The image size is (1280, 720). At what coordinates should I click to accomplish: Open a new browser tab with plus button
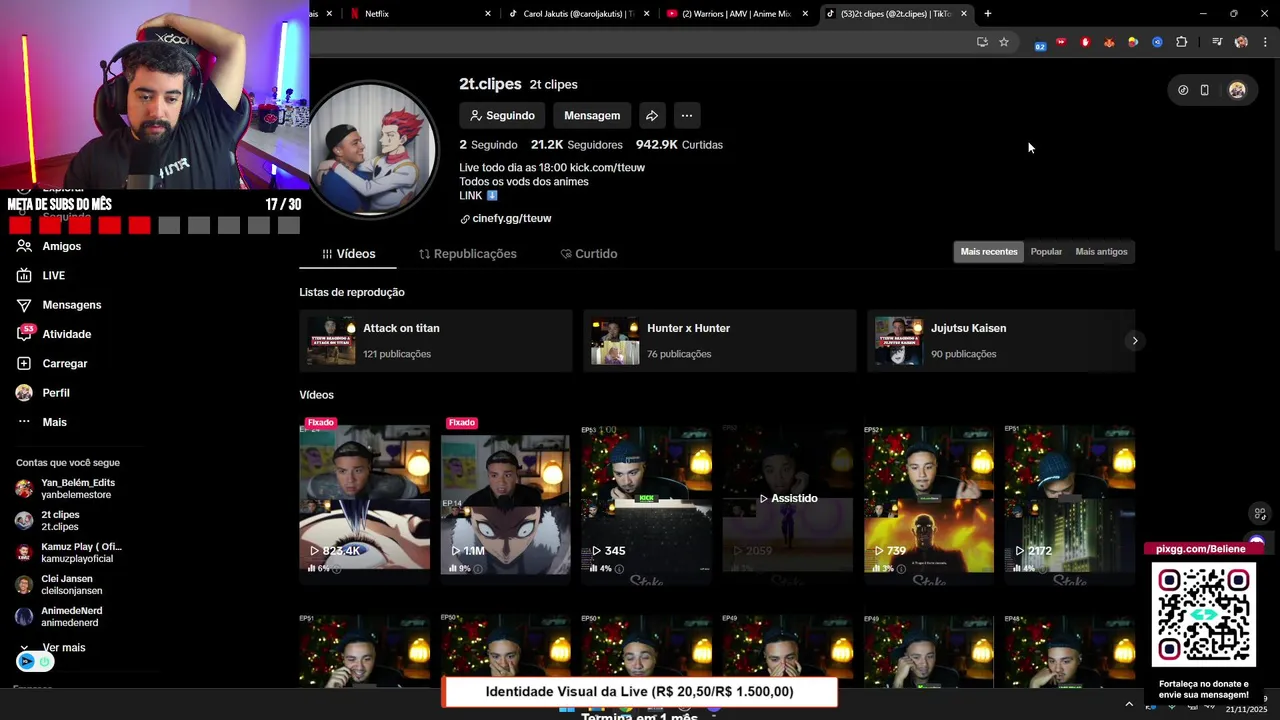pyautogui.click(x=988, y=14)
